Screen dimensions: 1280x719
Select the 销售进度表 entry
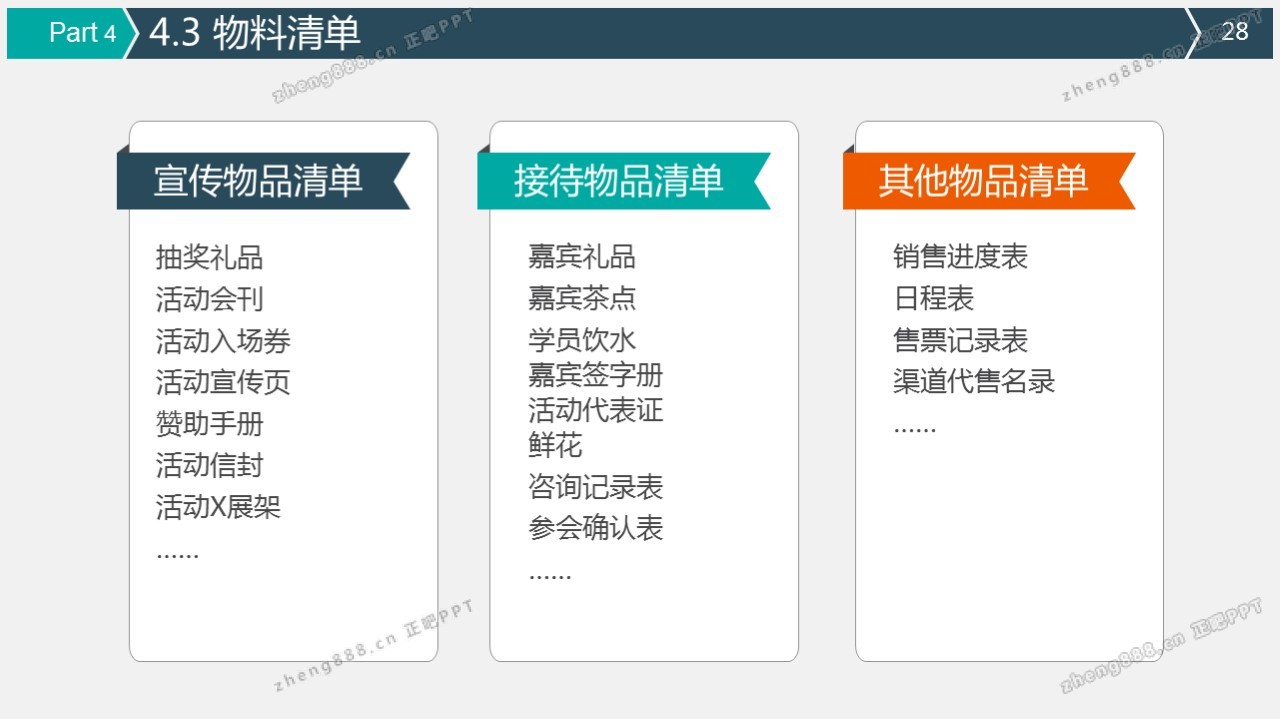pyautogui.click(x=960, y=257)
